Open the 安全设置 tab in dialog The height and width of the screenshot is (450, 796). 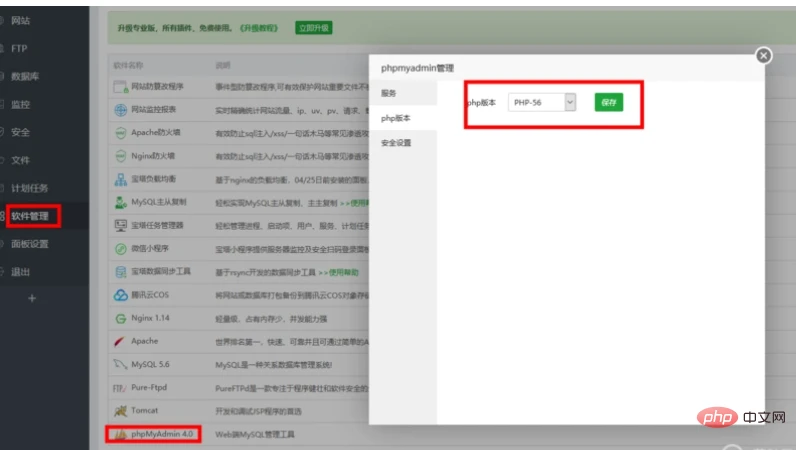(x=403, y=143)
